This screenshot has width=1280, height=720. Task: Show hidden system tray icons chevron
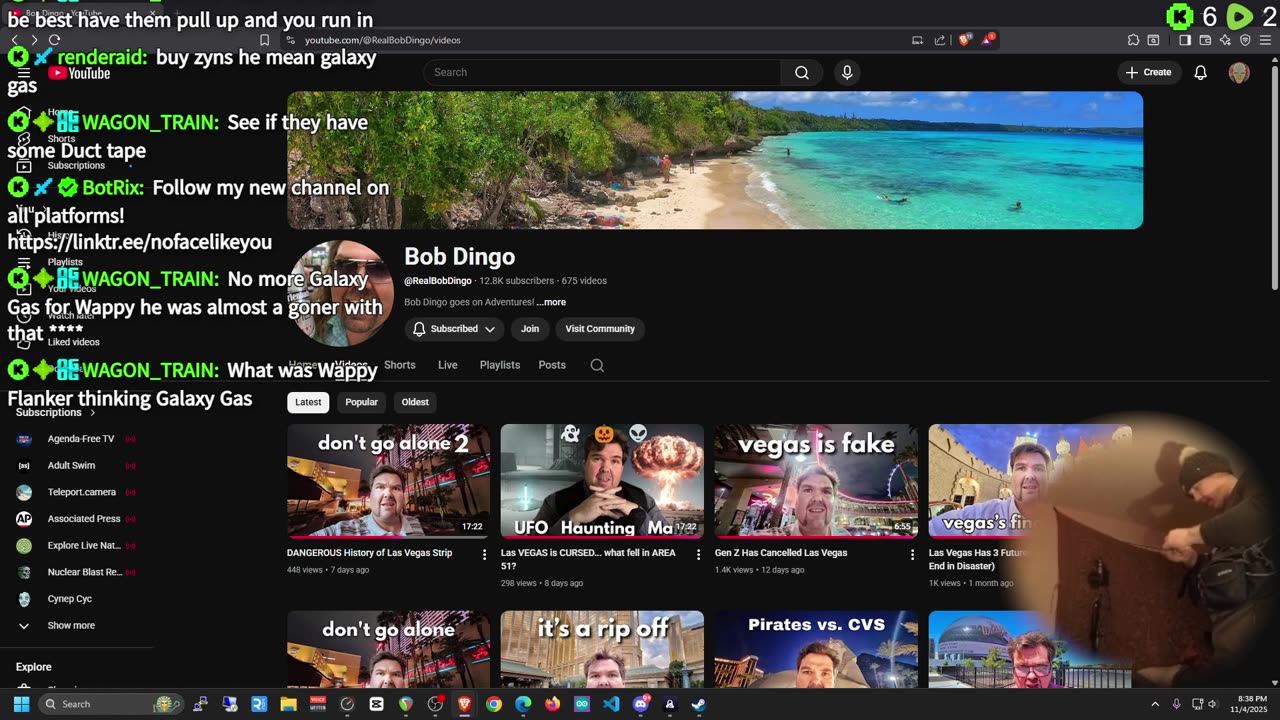click(1154, 704)
